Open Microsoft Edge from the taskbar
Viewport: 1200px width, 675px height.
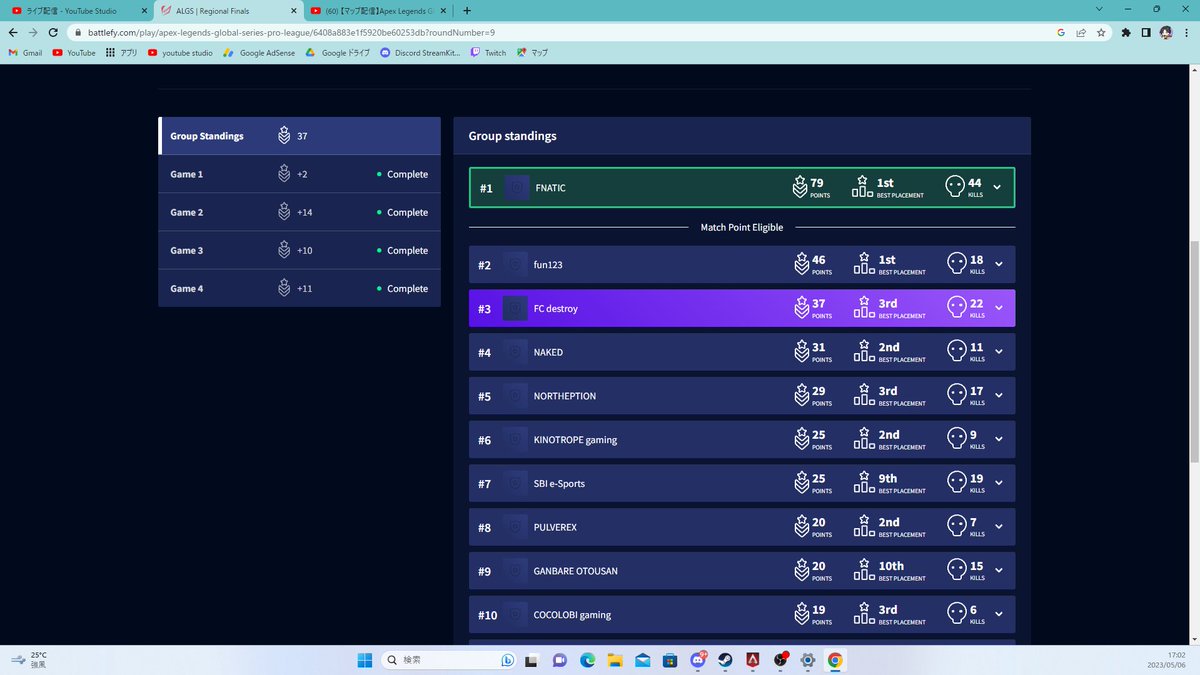587,660
